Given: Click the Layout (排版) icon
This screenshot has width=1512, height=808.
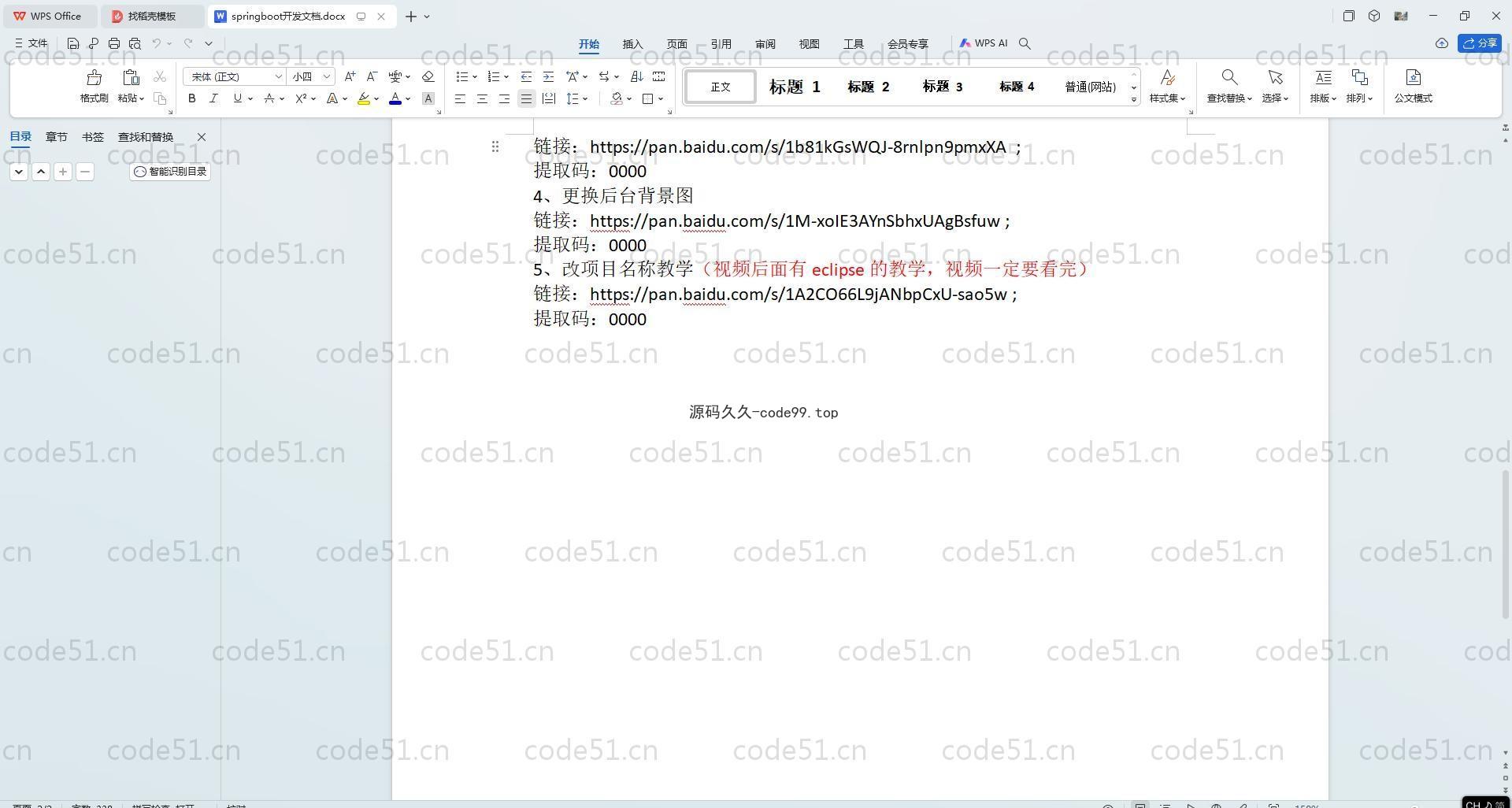Looking at the screenshot, I should 1323,77.
